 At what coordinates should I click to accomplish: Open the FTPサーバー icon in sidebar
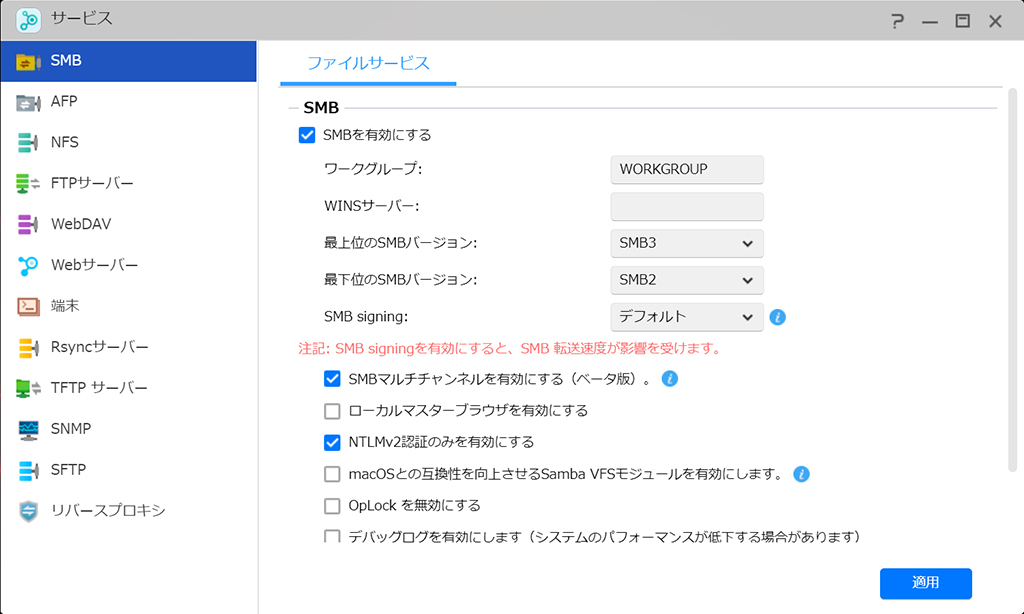pyautogui.click(x=27, y=184)
